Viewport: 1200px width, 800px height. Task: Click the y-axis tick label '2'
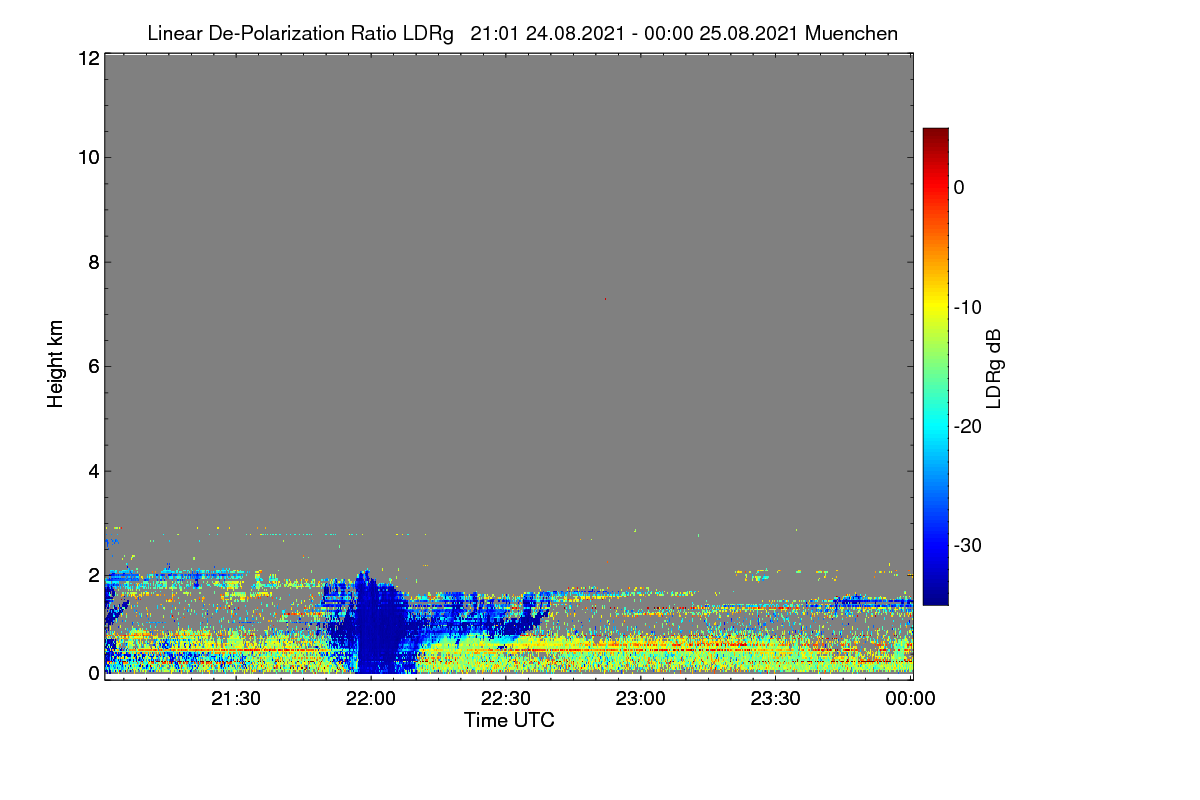click(x=92, y=575)
